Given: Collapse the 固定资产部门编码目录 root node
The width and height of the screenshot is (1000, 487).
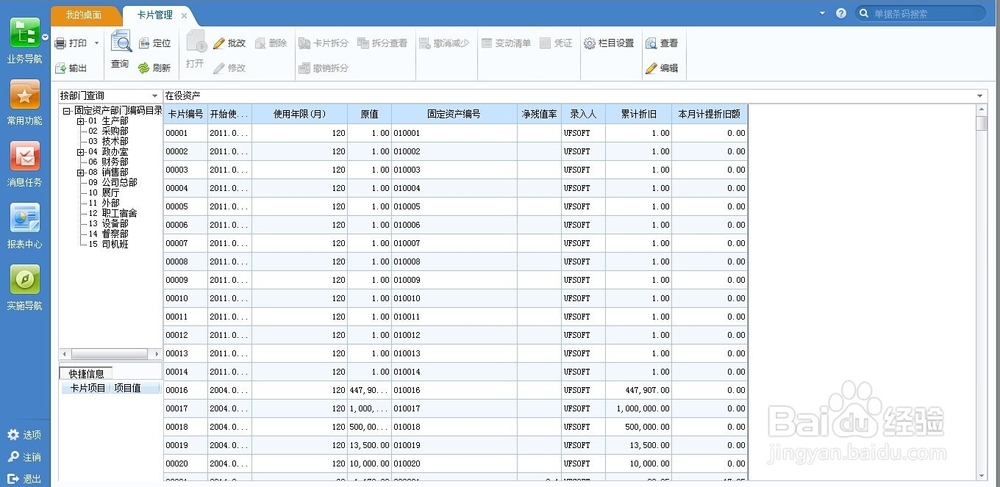Looking at the screenshot, I should point(66,110).
